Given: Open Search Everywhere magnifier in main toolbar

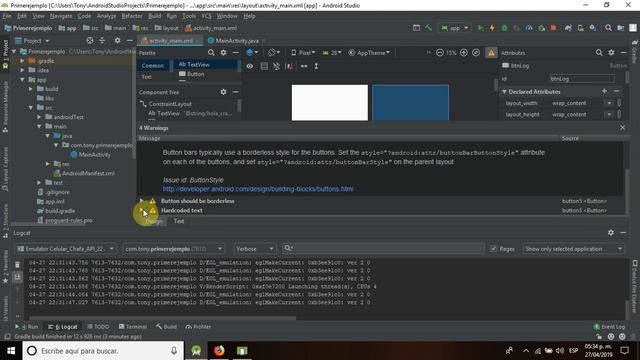Looking at the screenshot, I should pyautogui.click(x=608, y=28).
